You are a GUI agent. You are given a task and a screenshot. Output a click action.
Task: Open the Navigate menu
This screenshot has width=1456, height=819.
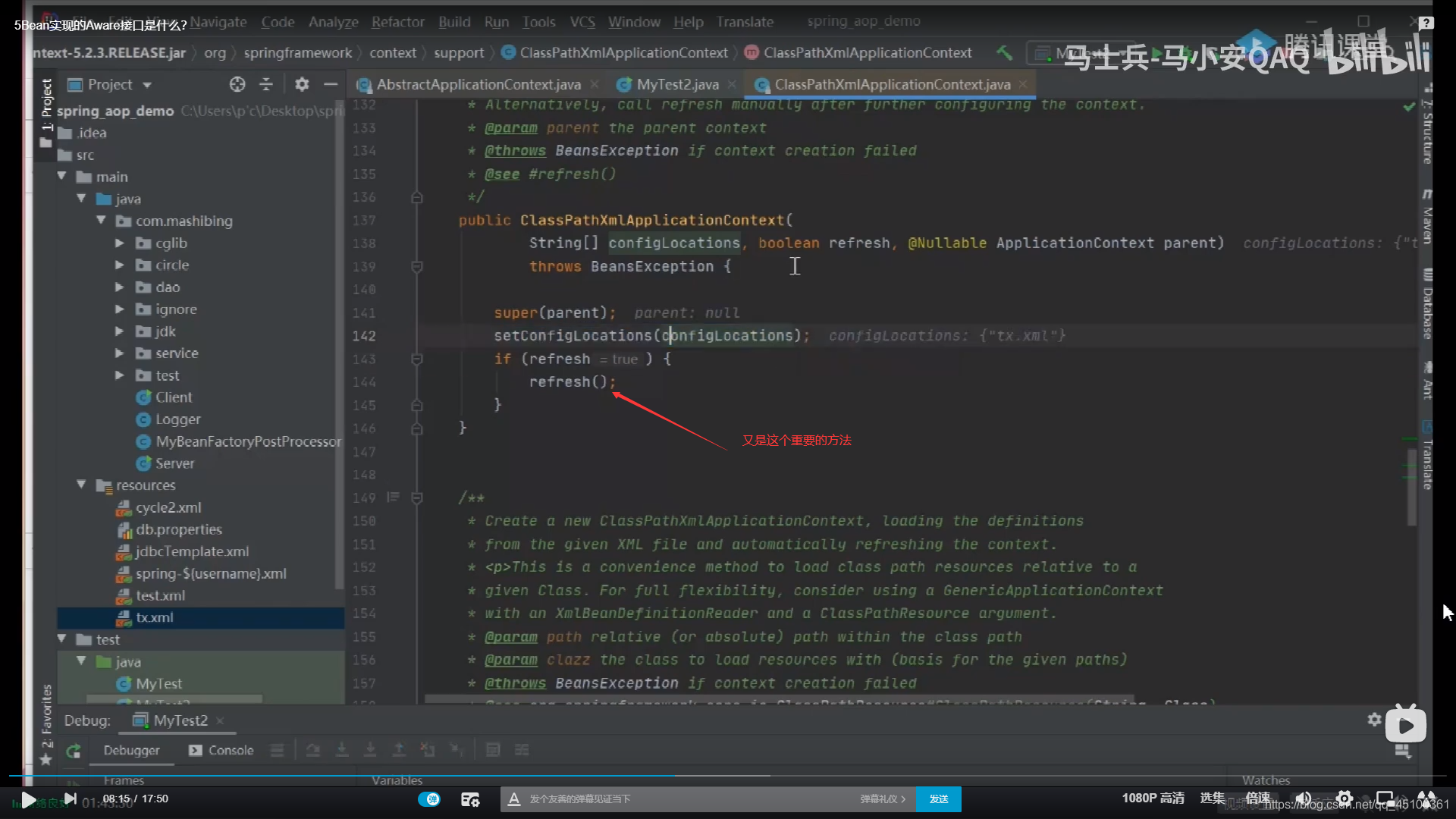click(218, 22)
